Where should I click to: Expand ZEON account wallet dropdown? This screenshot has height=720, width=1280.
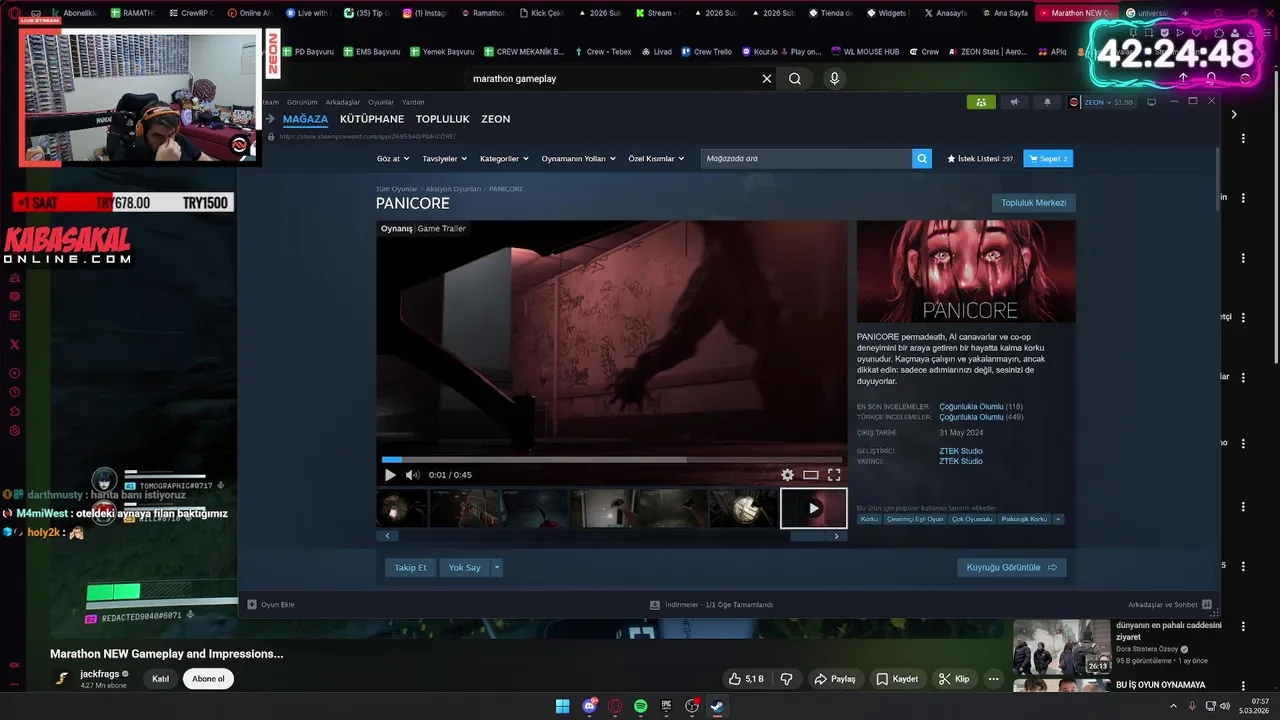pos(1102,102)
